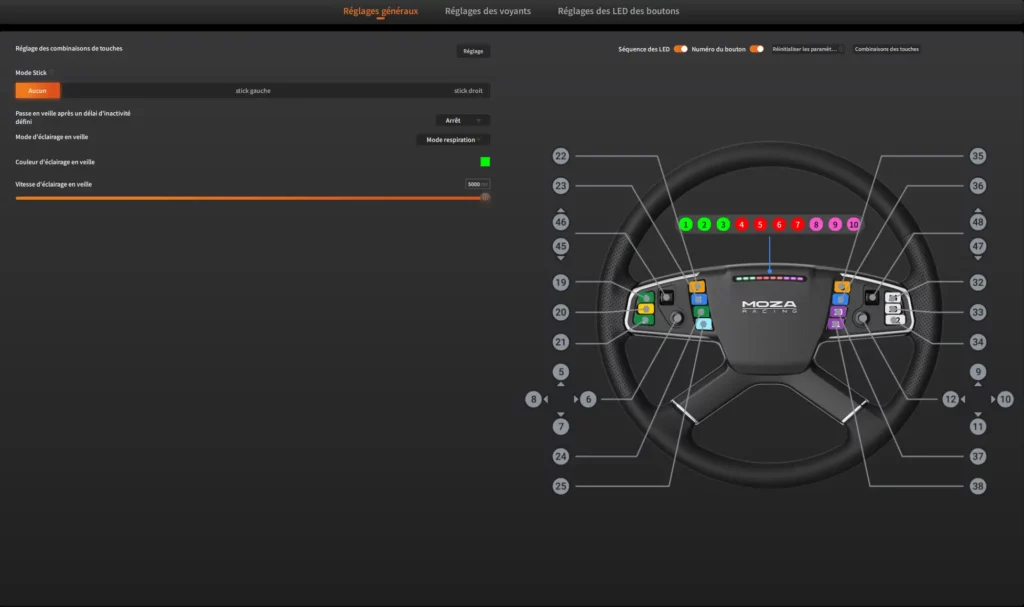Select stick droit mode

[468, 91]
